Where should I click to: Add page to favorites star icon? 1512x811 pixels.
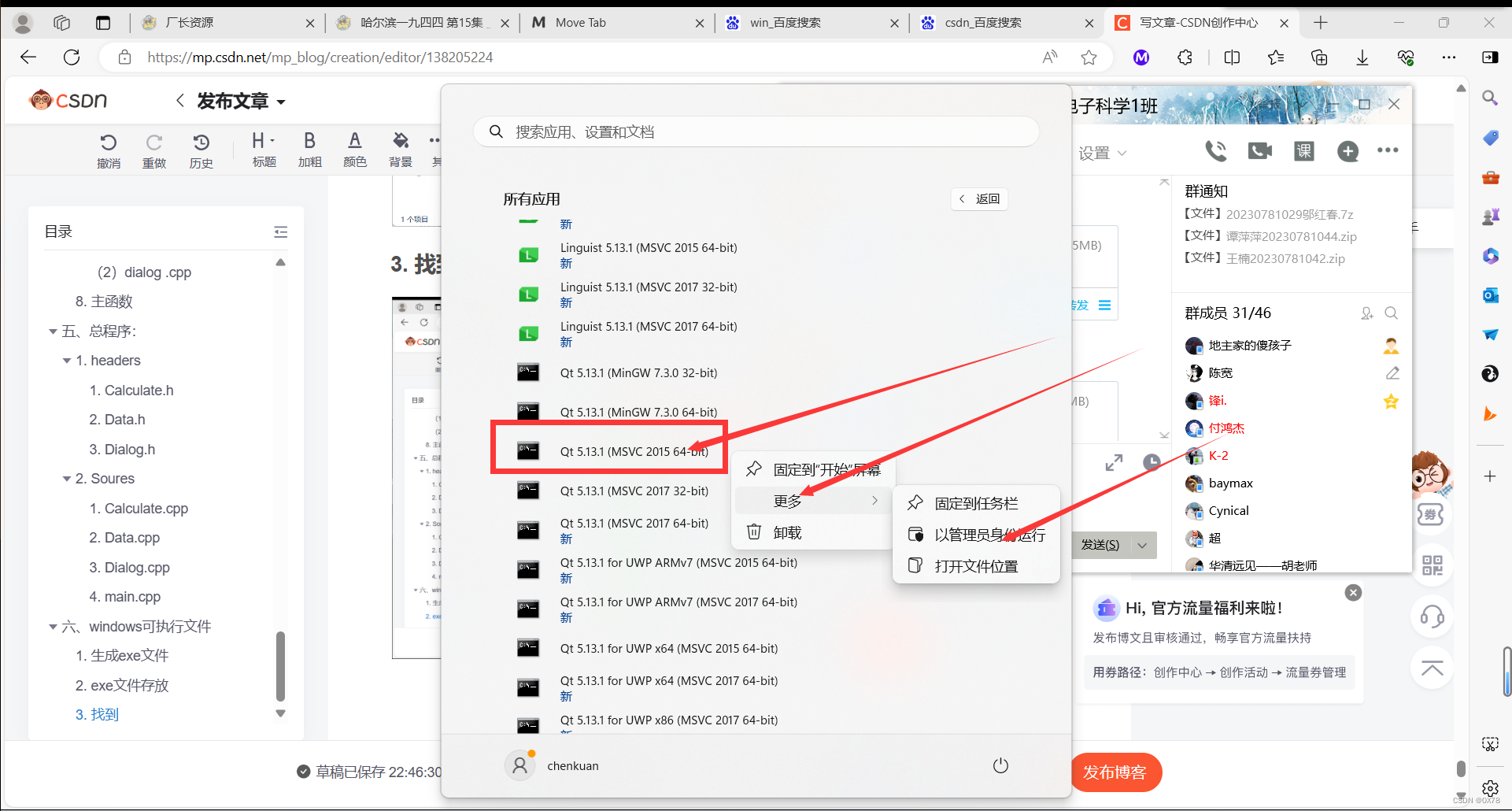coord(1089,57)
